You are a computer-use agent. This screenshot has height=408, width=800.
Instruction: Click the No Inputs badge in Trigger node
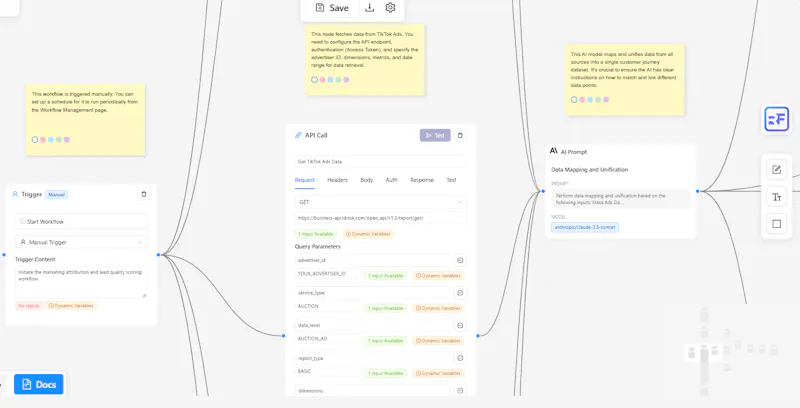point(29,306)
